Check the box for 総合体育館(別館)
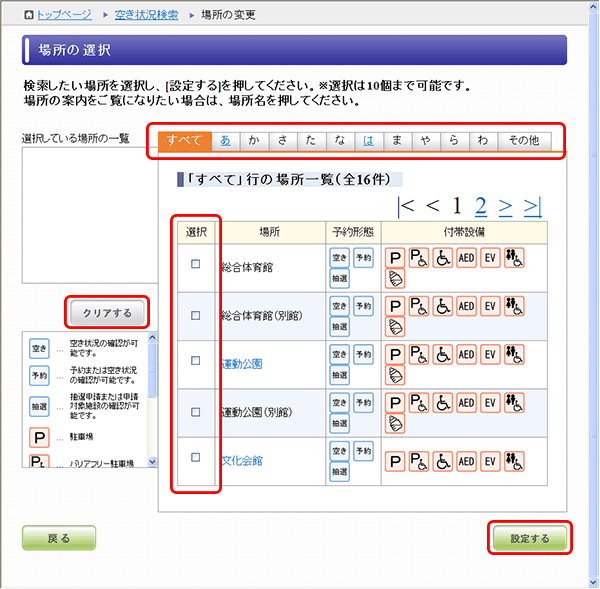 pyautogui.click(x=196, y=315)
